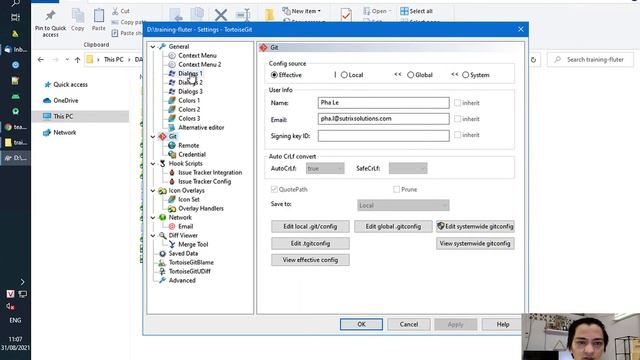Click the Hook Scripts hook icon
The image size is (640, 360).
162,163
